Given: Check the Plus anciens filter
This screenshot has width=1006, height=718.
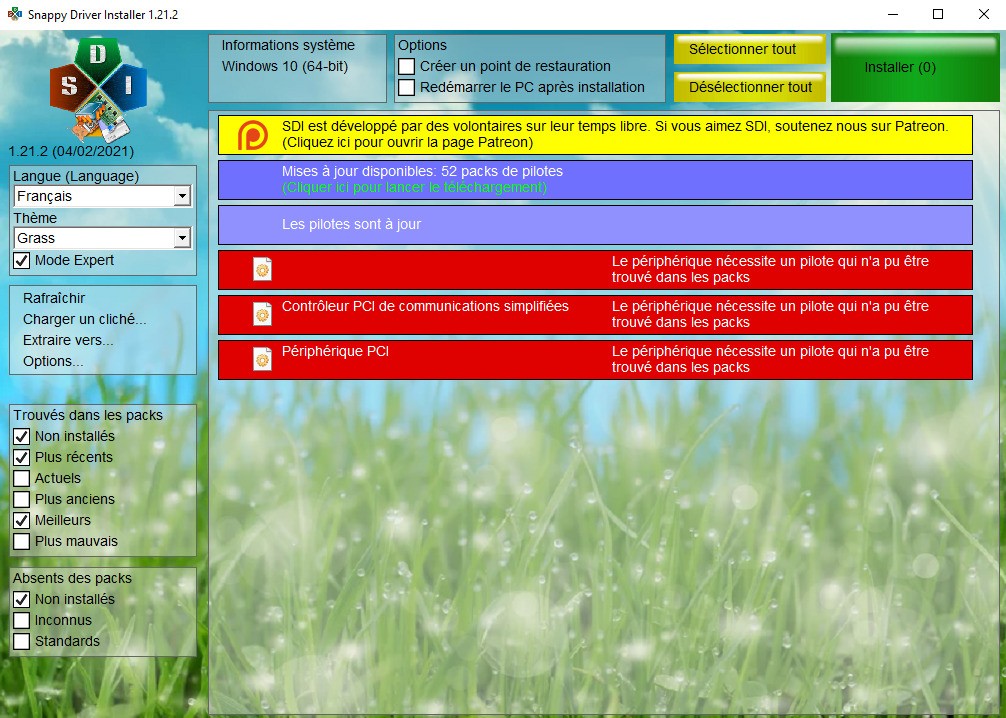Looking at the screenshot, I should click(22, 499).
